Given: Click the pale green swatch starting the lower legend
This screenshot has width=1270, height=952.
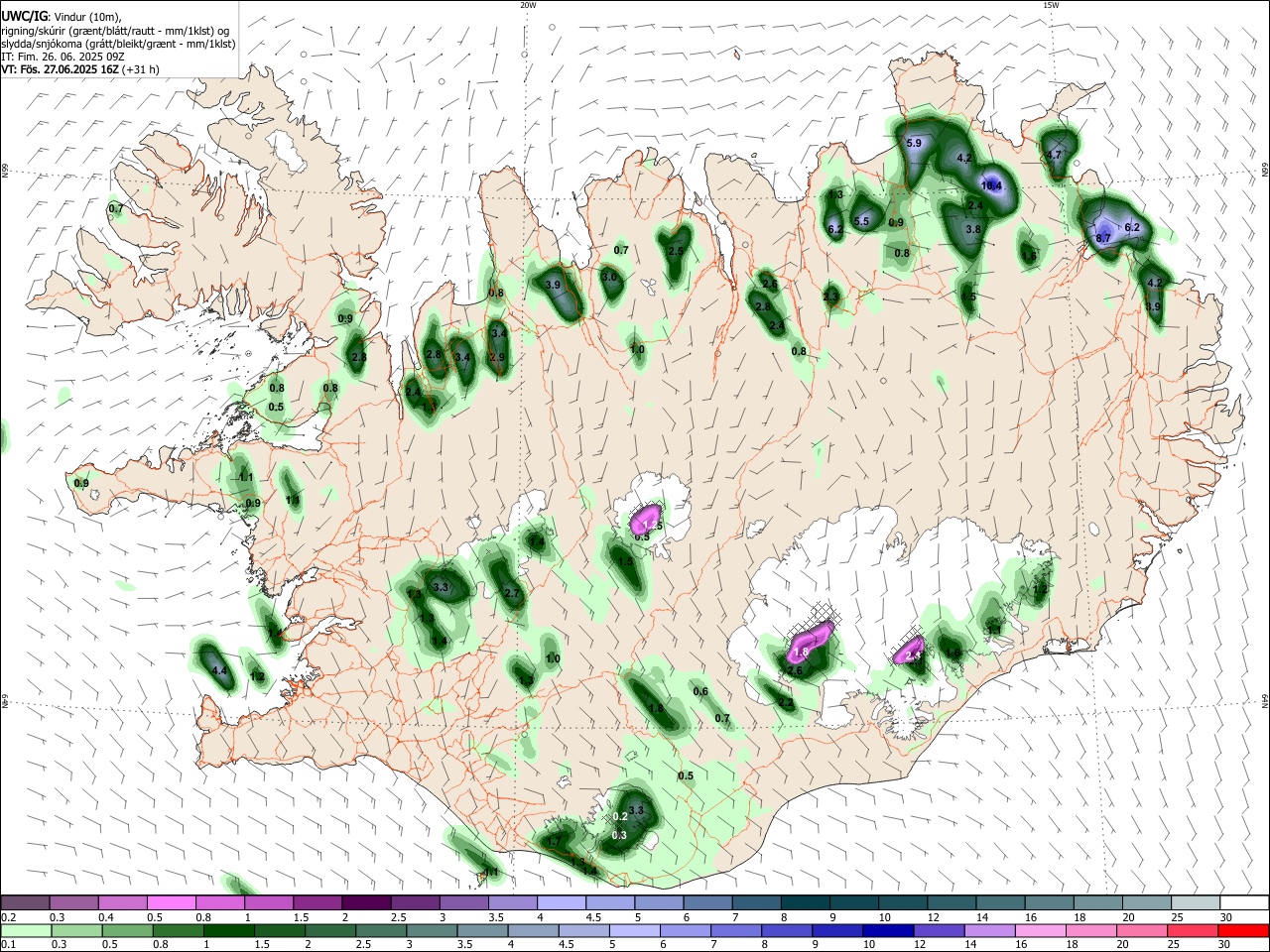Looking at the screenshot, I should [25, 930].
